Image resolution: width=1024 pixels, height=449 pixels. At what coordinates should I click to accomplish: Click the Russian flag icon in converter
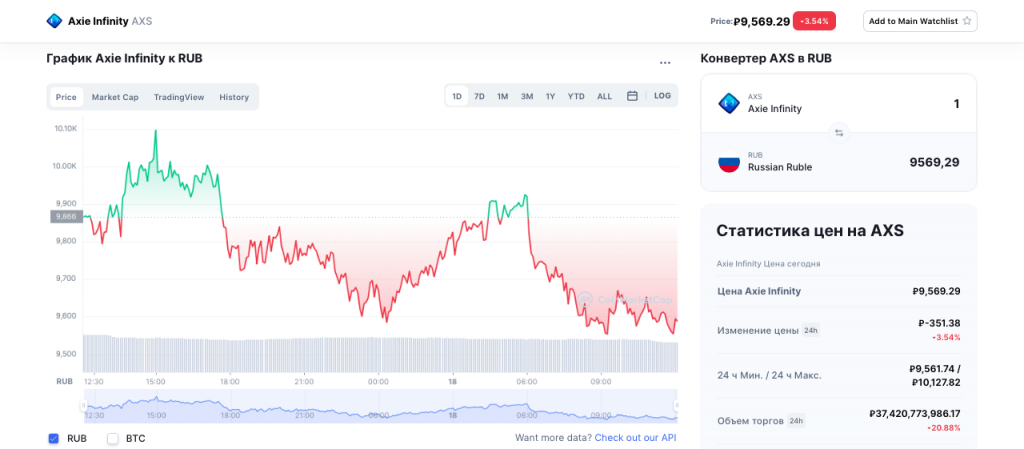click(x=729, y=162)
